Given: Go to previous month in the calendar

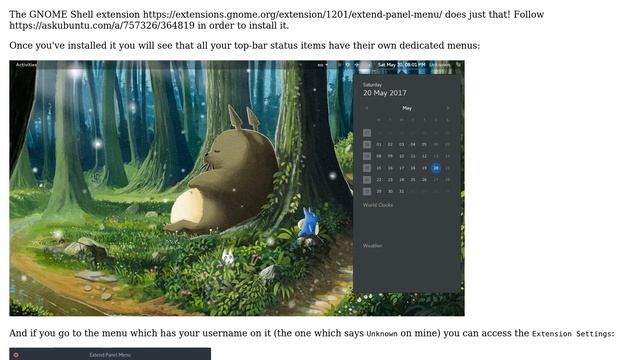Looking at the screenshot, I should point(366,108).
